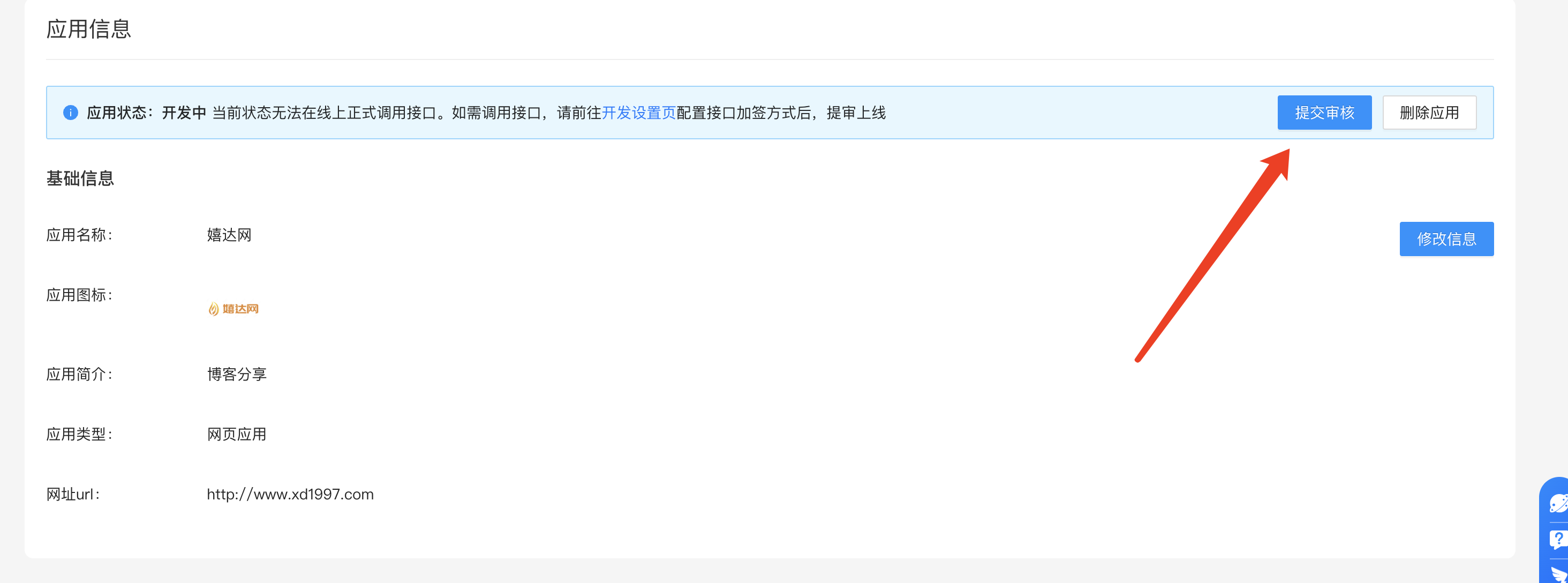Click the blue info icon in the status banner

70,112
